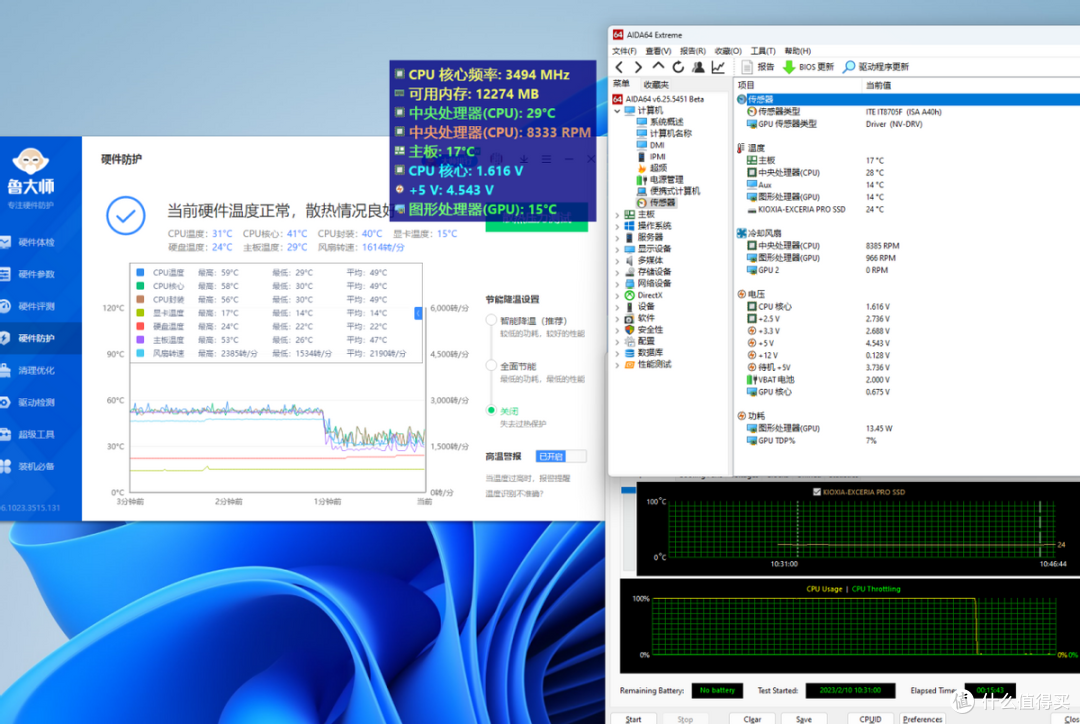This screenshot has height=724, width=1080.
Task: Click the AIDA64 refresh icon
Action: (679, 67)
